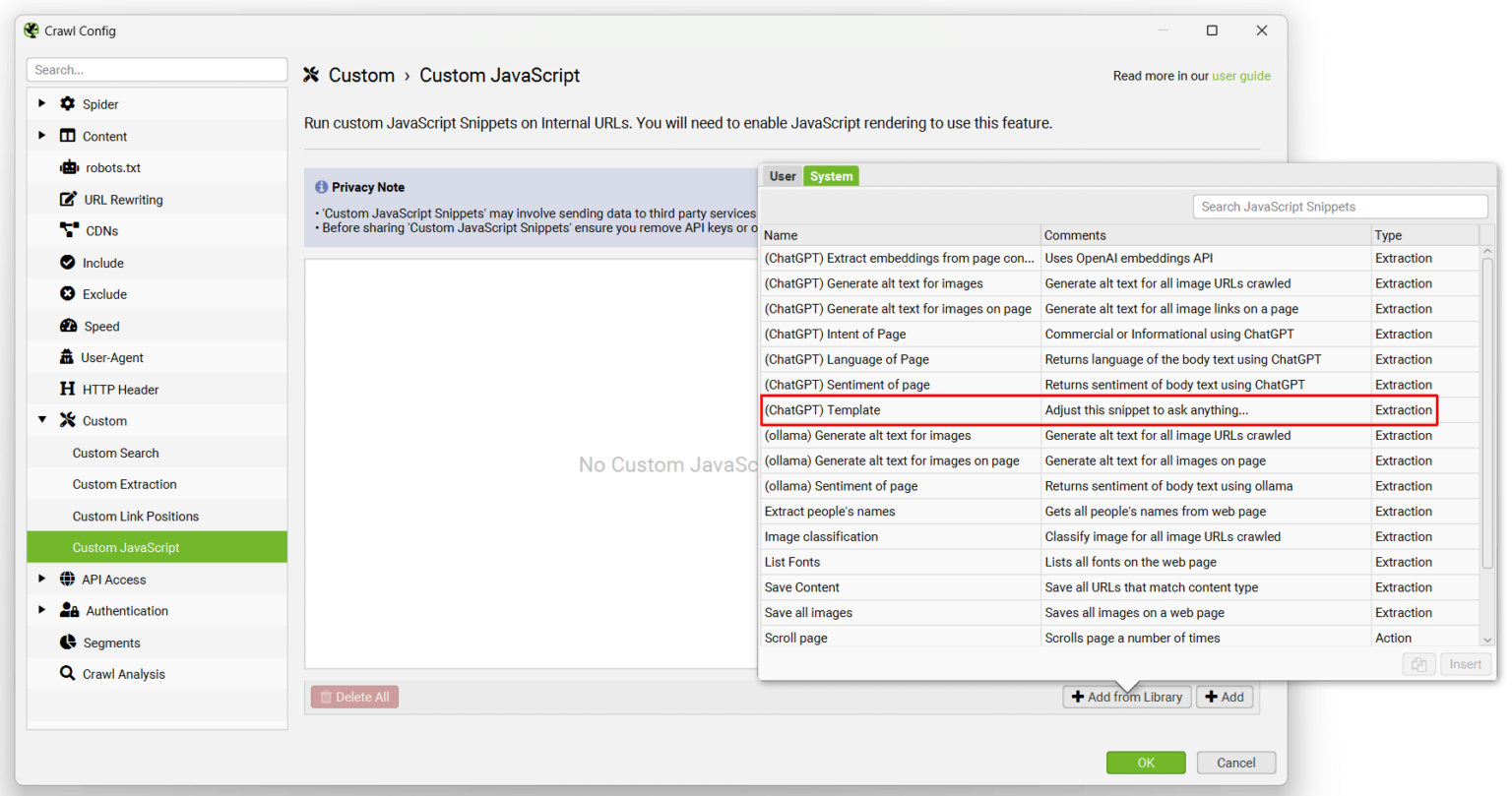The height and width of the screenshot is (796, 1512).
Task: Click the User-Agent spy icon
Action: pos(67,358)
